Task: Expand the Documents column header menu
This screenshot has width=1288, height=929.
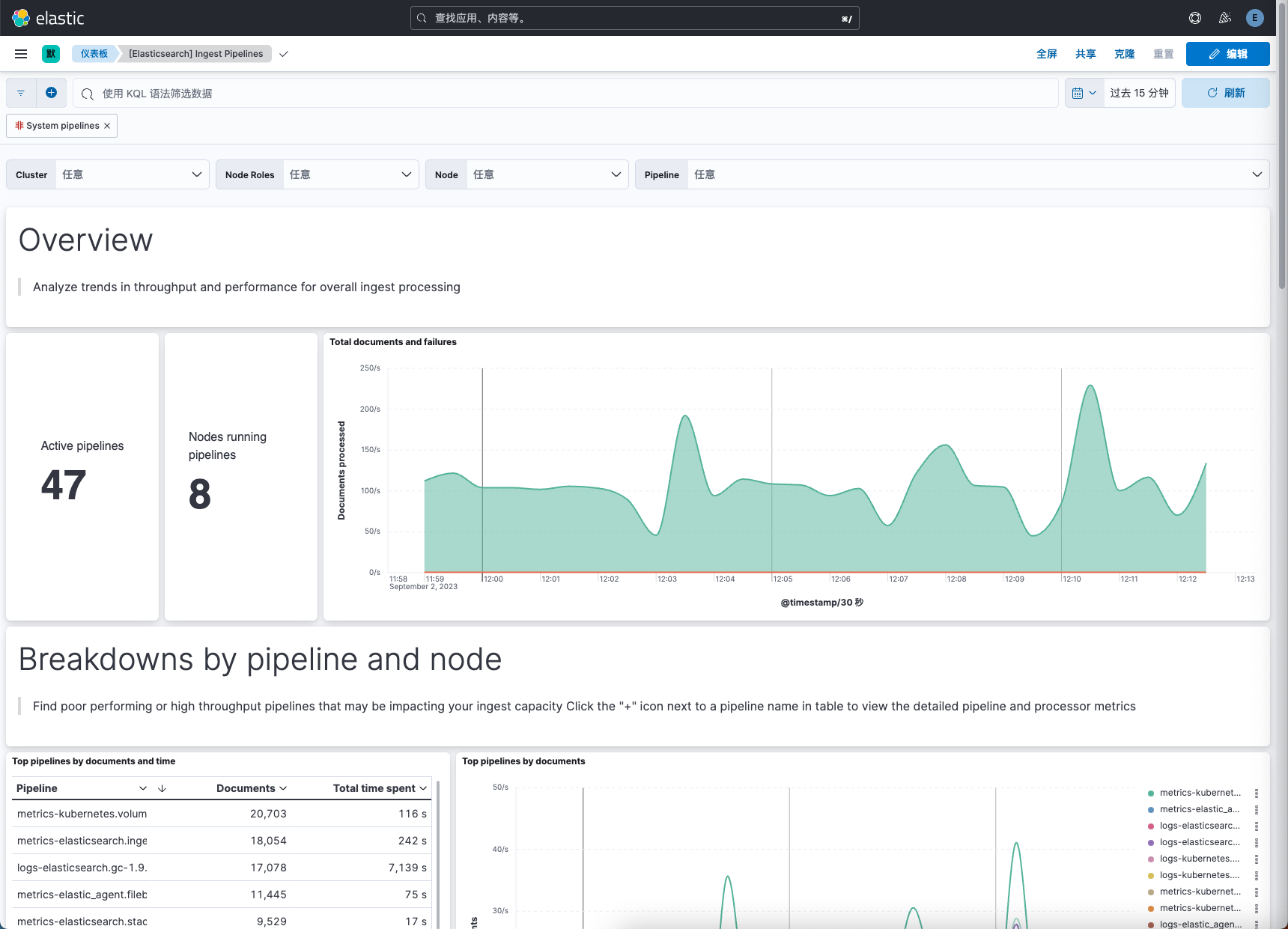Action: coord(283,788)
